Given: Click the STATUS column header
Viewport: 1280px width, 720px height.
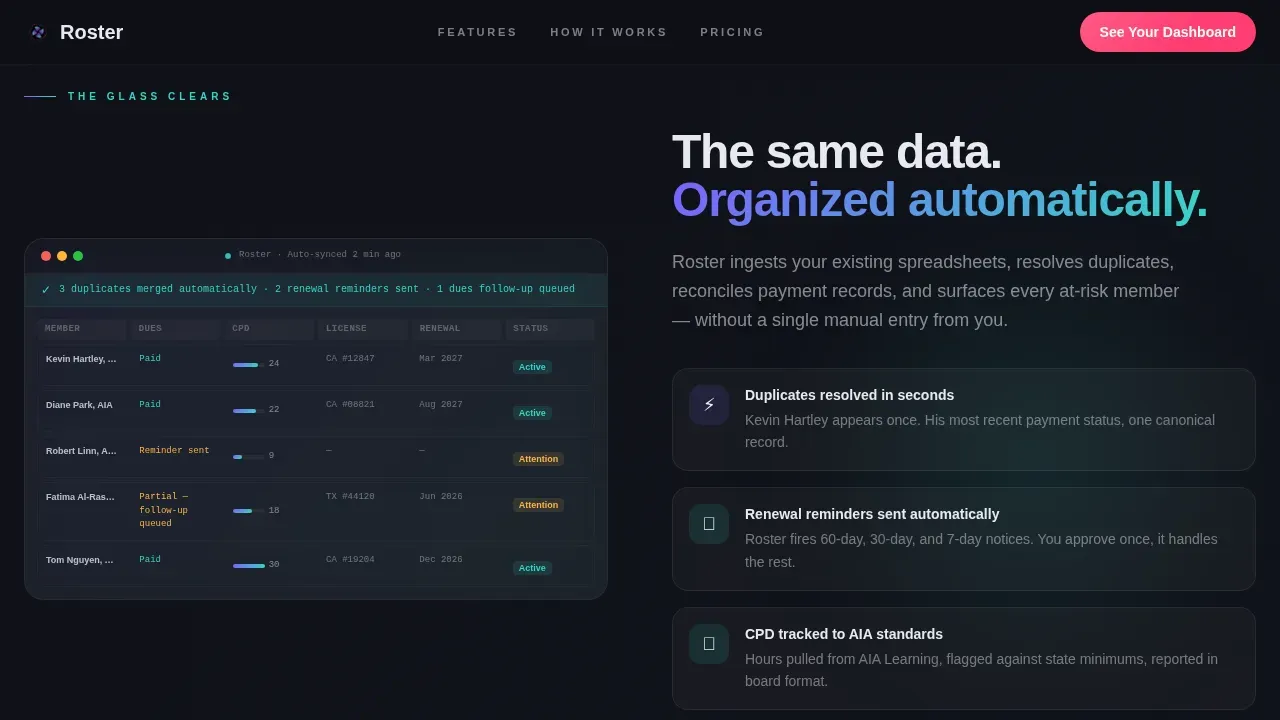Looking at the screenshot, I should point(550,329).
